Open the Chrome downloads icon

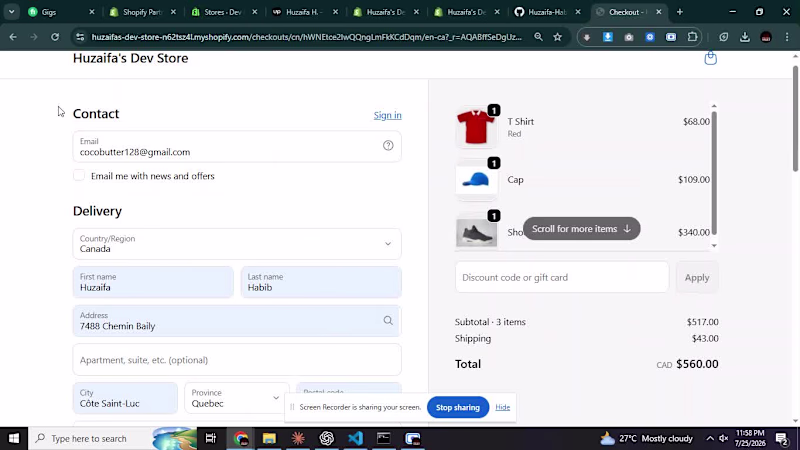[745, 37]
